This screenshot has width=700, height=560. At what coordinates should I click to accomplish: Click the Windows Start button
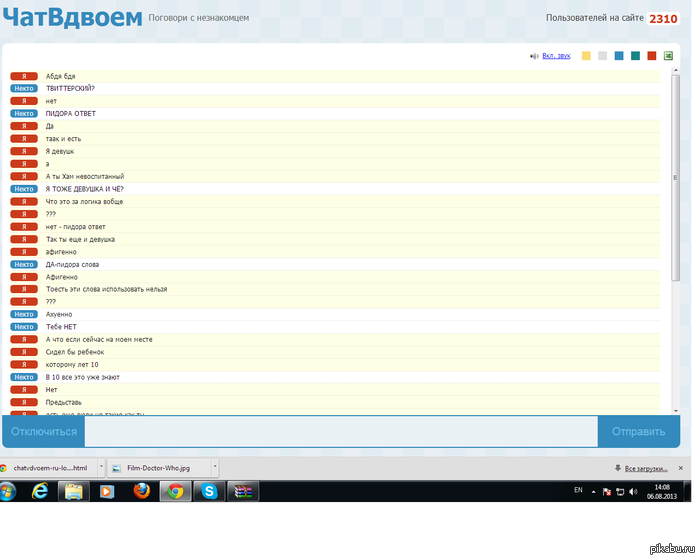9,491
